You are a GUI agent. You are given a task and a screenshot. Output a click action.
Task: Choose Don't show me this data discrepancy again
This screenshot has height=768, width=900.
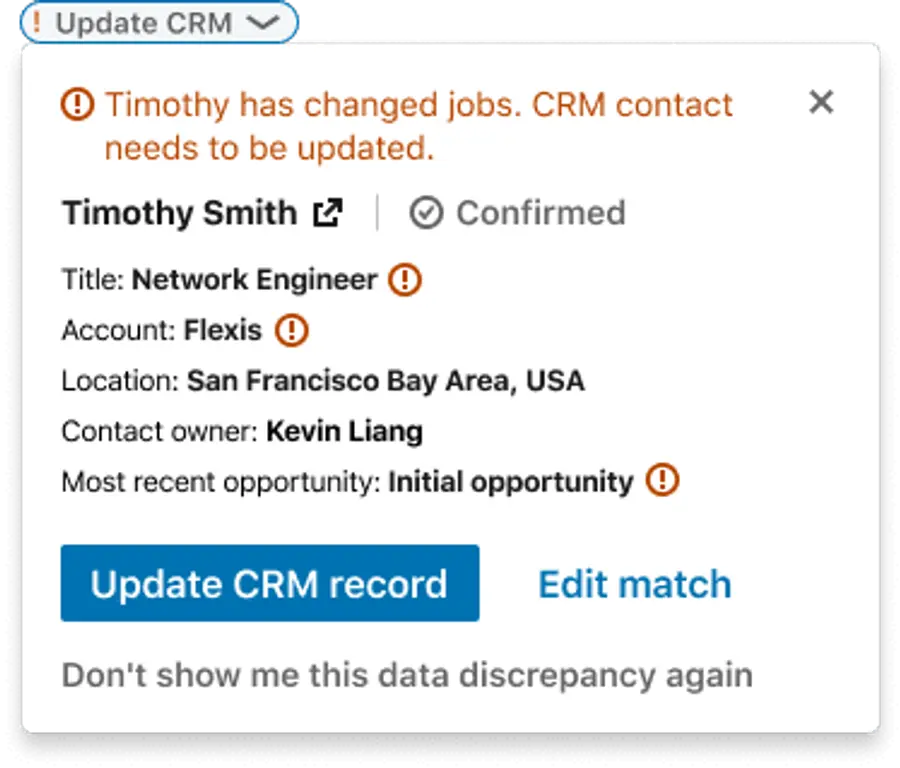[x=407, y=675]
